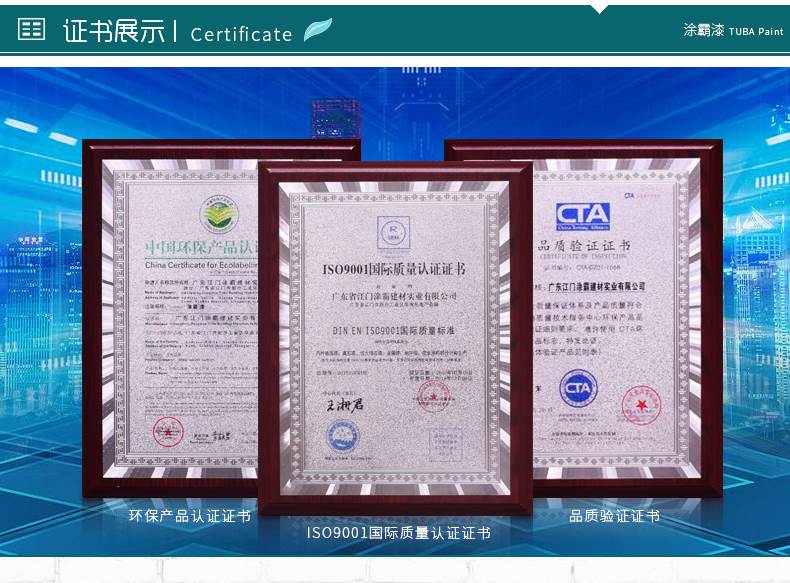Open the ecolabel certificate plaque on the left

(x=170, y=318)
